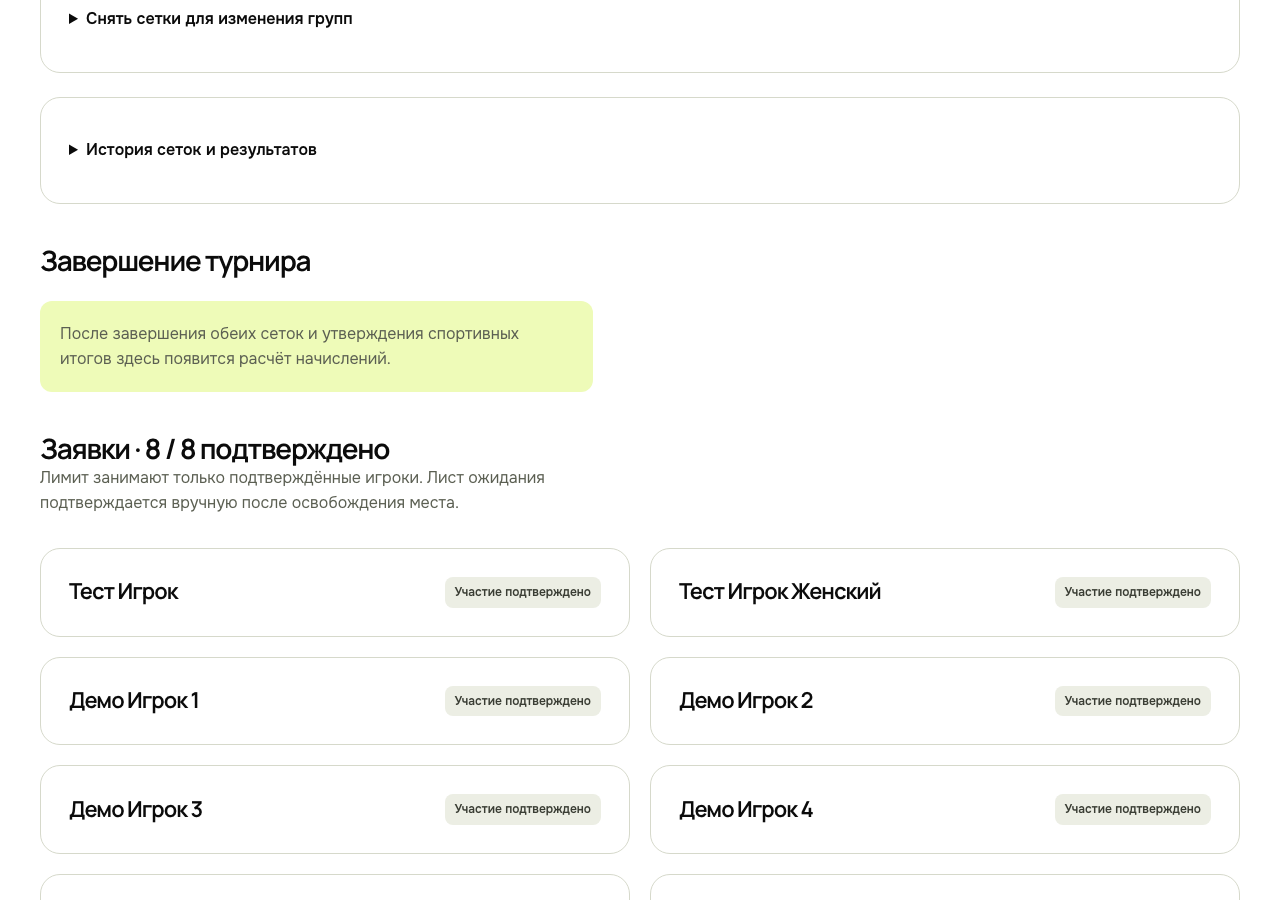
Task: Click the status badge for Тест Игрок Женский
Action: 1133,592
